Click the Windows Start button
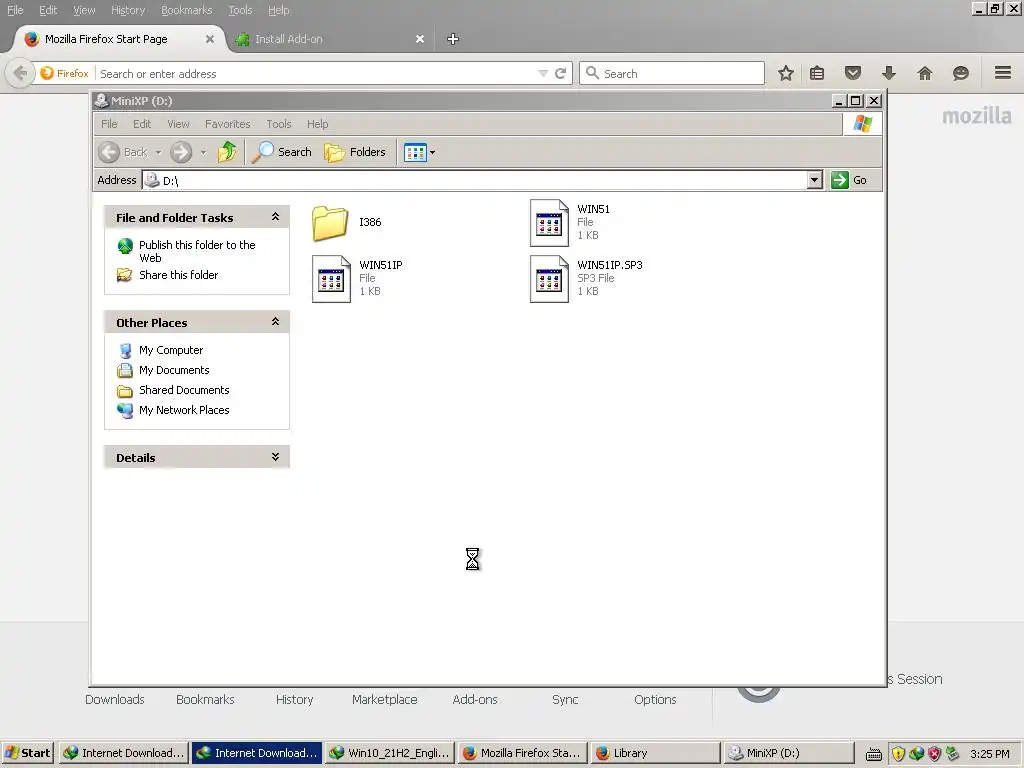The image size is (1024, 768). (x=27, y=753)
